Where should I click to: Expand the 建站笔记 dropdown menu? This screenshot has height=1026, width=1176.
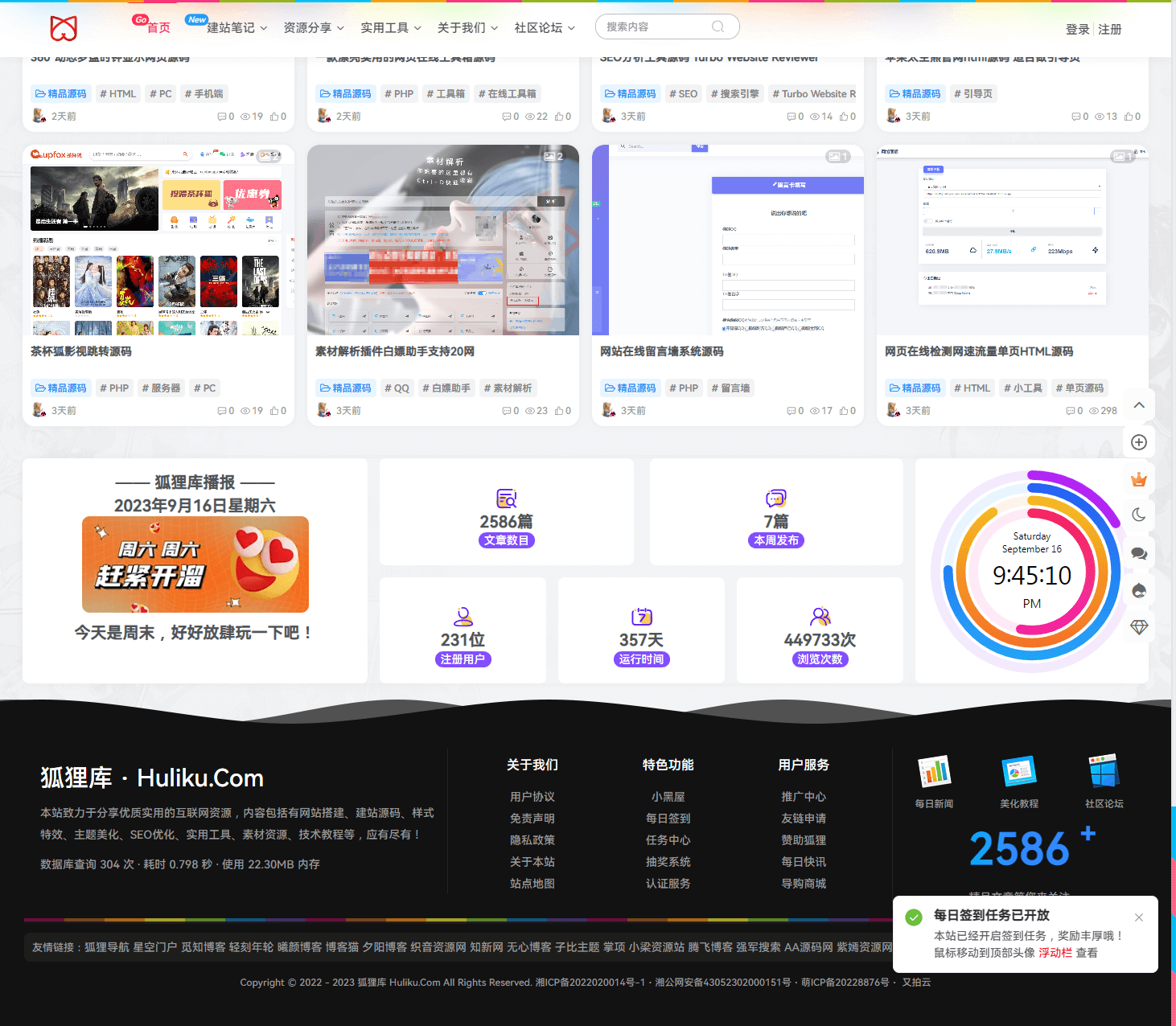coord(236,28)
